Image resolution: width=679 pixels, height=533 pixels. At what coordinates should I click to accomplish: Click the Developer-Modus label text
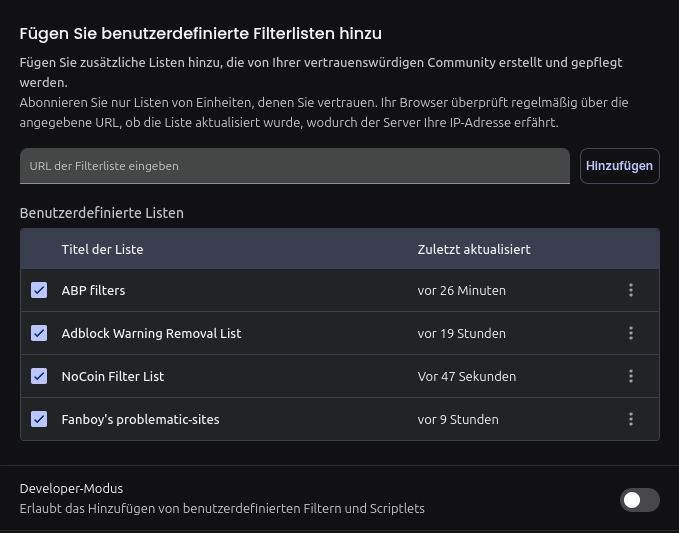point(71,488)
